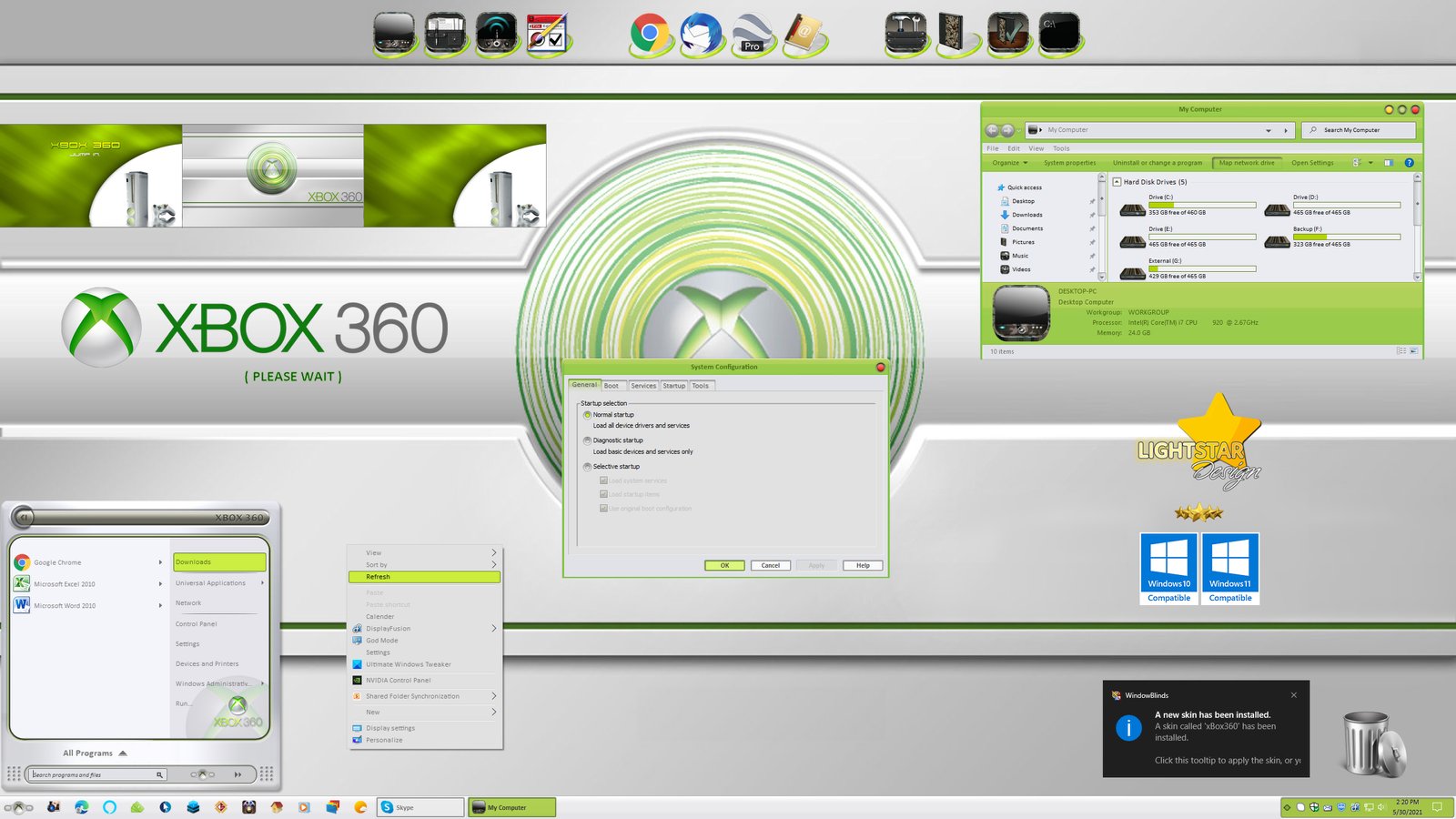Click Downloads in Quick access sidebar
1456x819 pixels.
(1027, 215)
